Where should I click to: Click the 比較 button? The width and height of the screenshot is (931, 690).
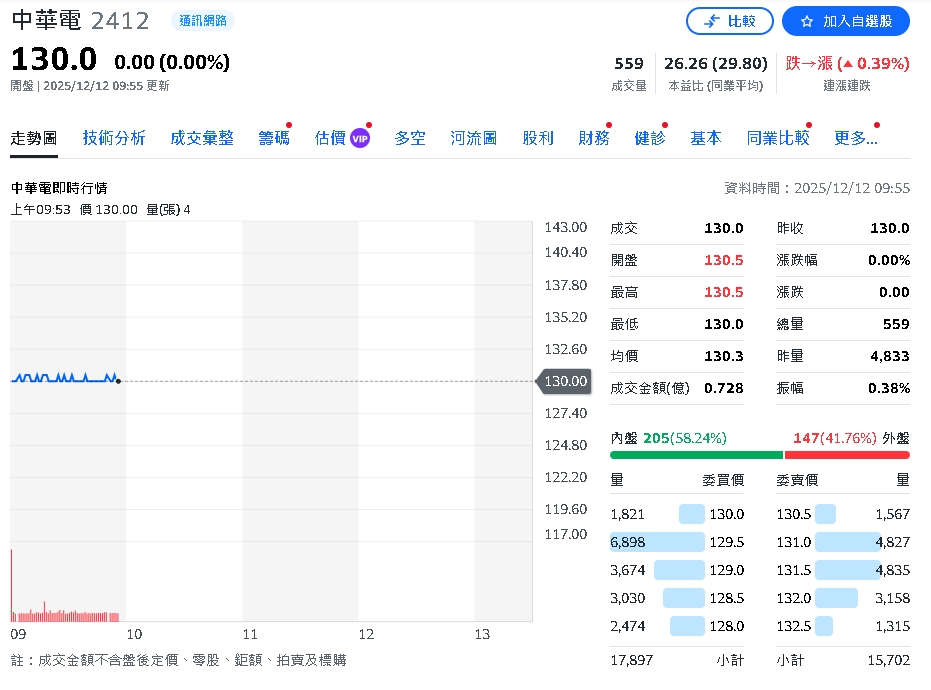tap(730, 21)
